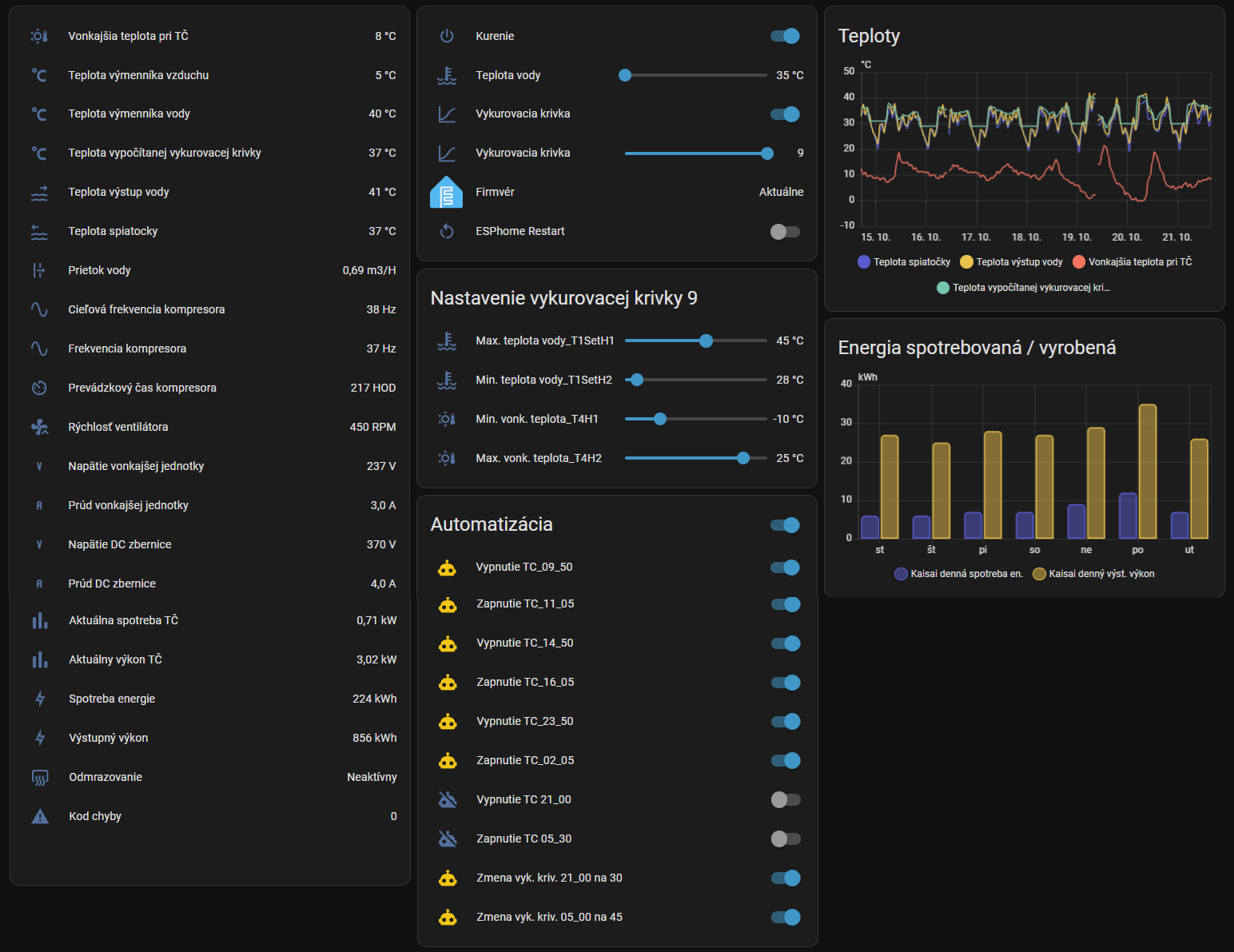Toggle Kaisai denný výst. výkon legend item
This screenshot has height=952, width=1234.
click(x=1093, y=574)
